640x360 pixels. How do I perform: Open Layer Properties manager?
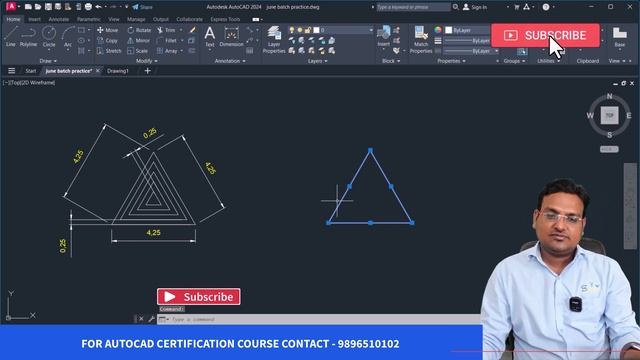274,40
